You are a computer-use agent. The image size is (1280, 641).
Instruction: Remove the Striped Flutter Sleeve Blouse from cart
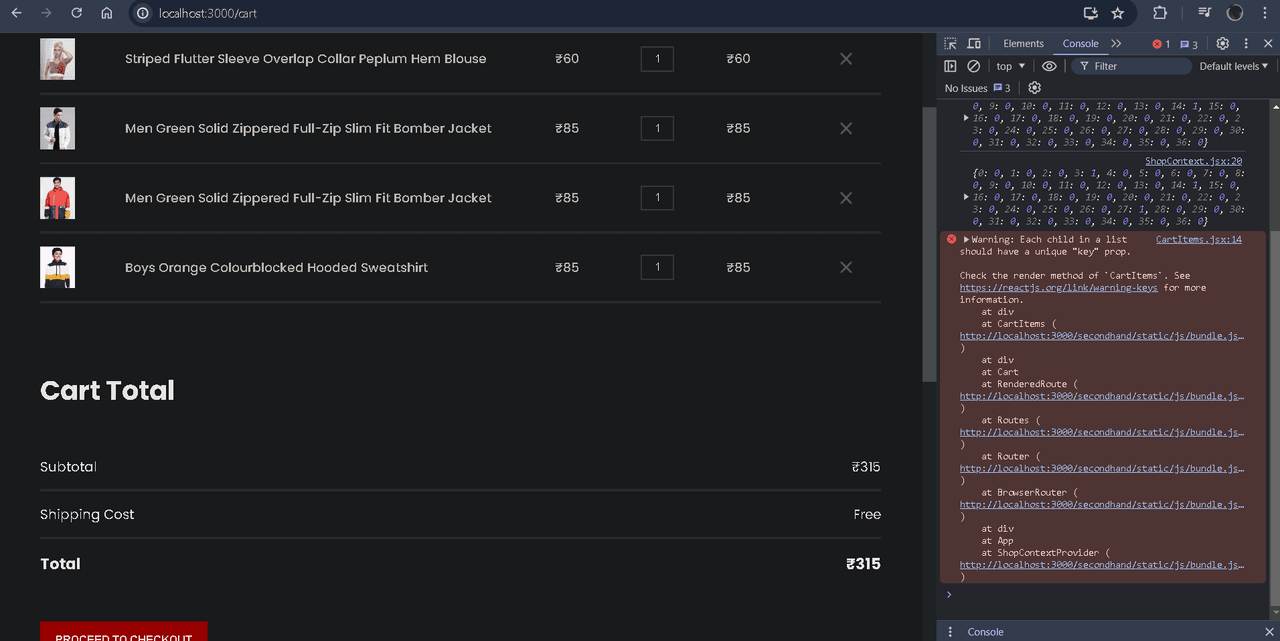[x=846, y=59]
